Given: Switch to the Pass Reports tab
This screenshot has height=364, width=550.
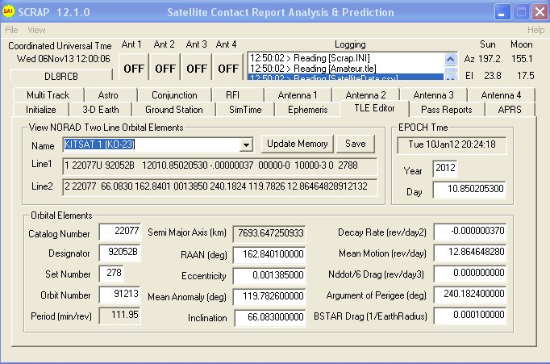Looking at the screenshot, I should [x=447, y=110].
